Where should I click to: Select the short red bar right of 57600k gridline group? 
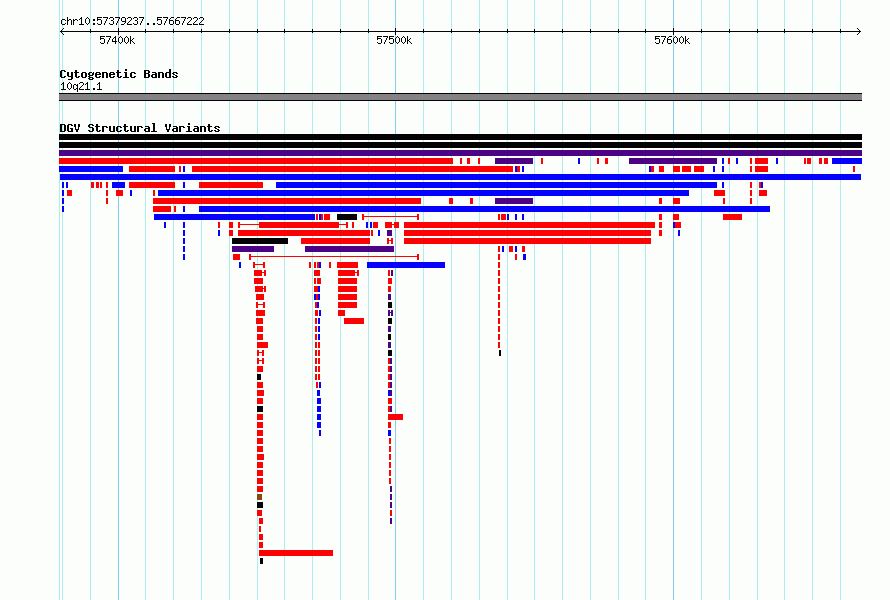732,217
